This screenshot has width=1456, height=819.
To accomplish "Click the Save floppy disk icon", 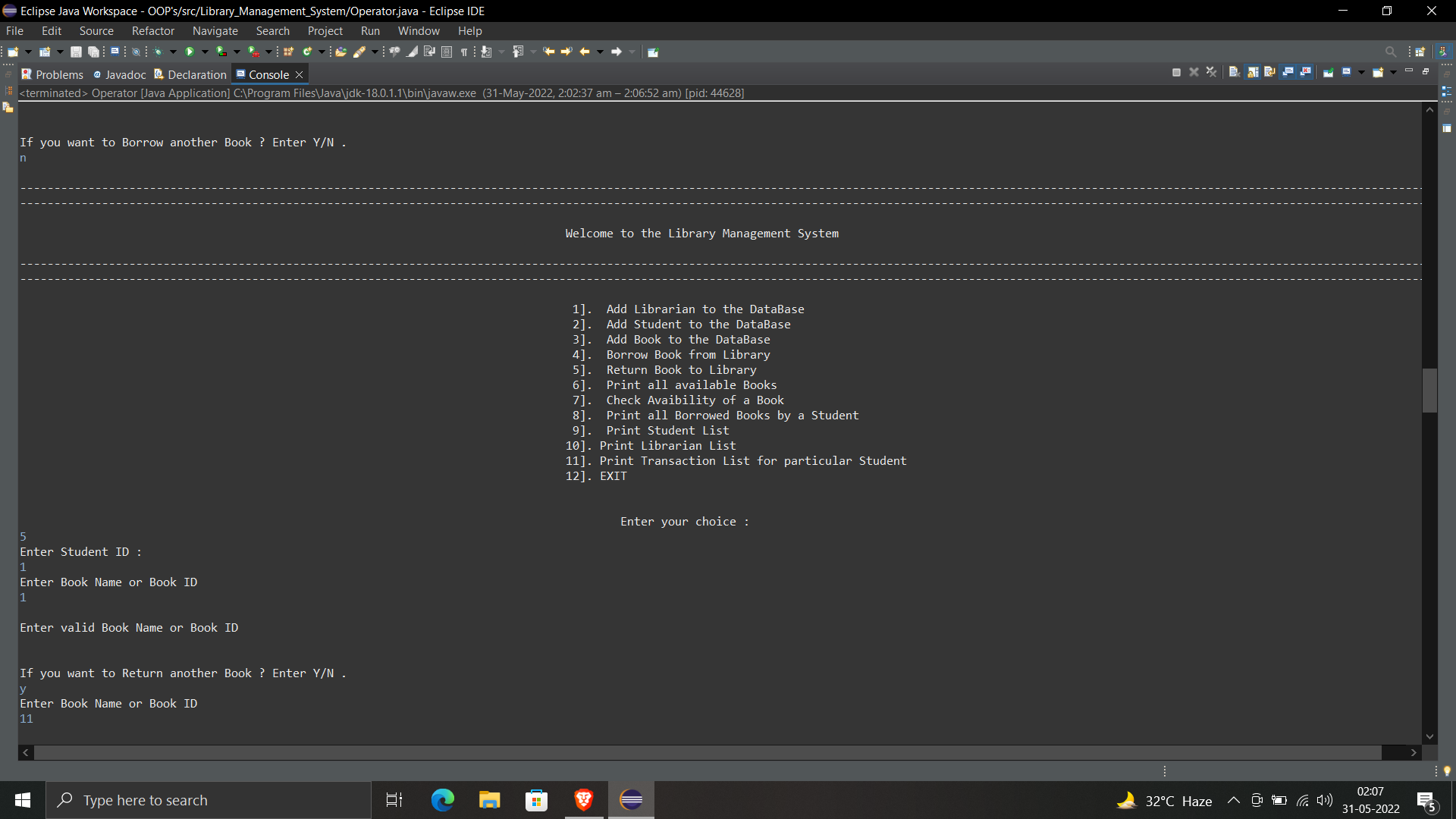I will click(x=76, y=52).
